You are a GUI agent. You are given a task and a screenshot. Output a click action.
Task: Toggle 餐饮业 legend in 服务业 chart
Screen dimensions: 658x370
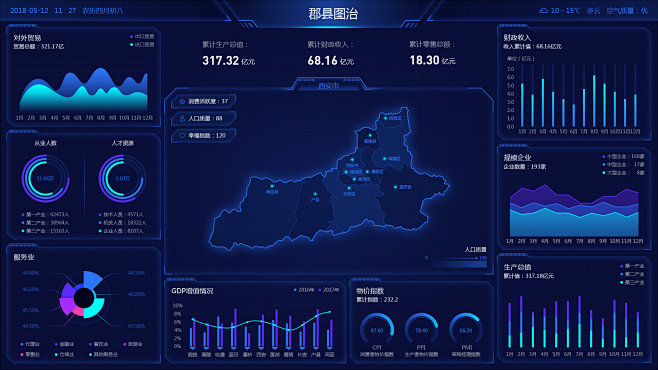tap(99, 344)
